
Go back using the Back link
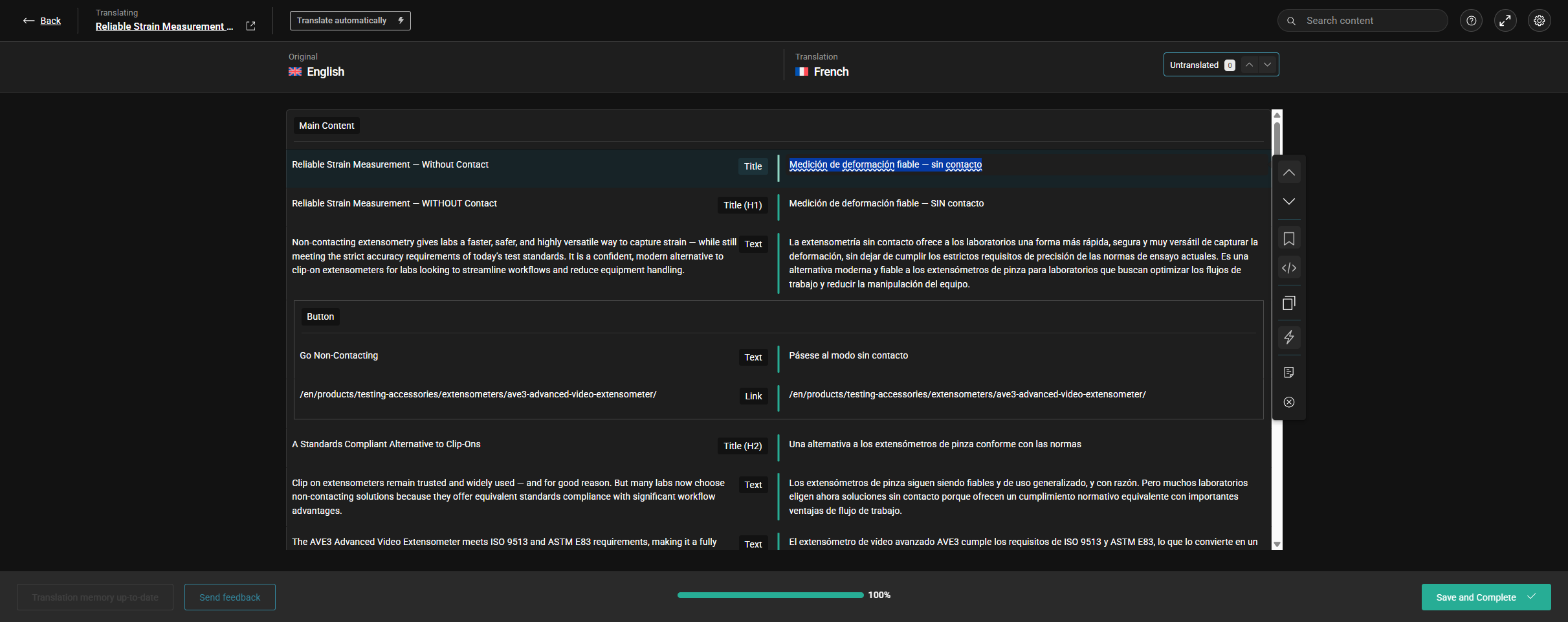43,21
